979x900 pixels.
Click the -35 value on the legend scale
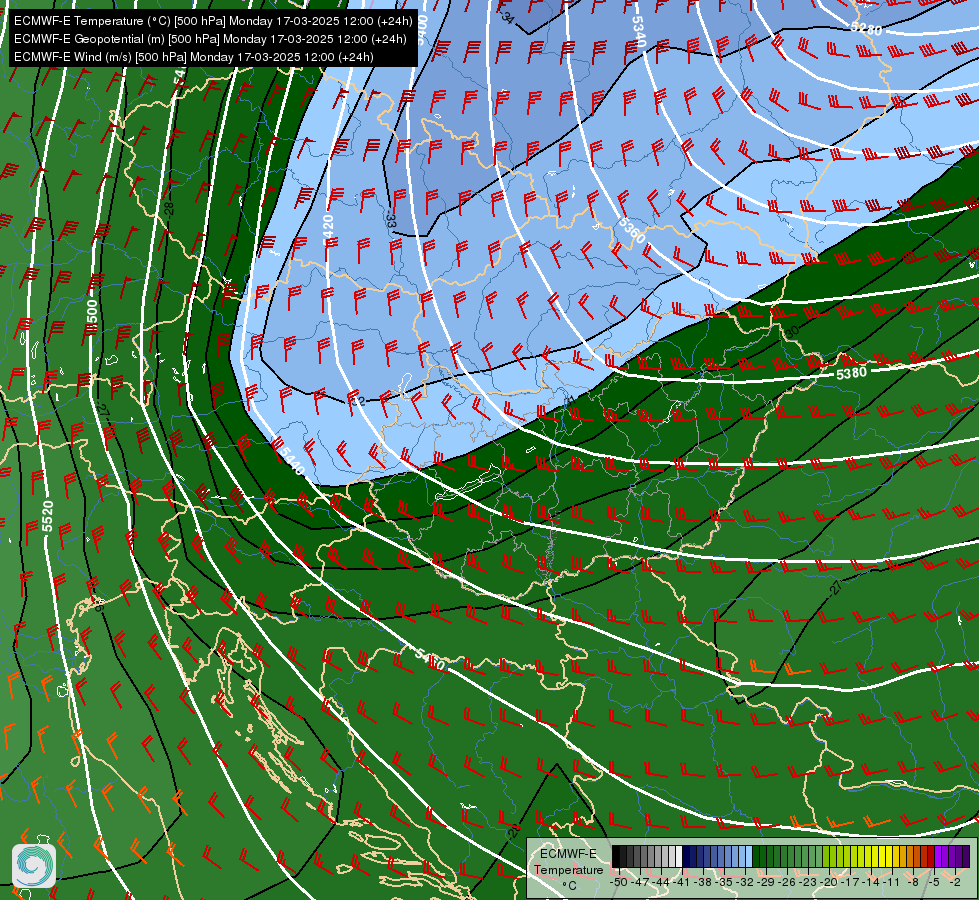(726, 882)
